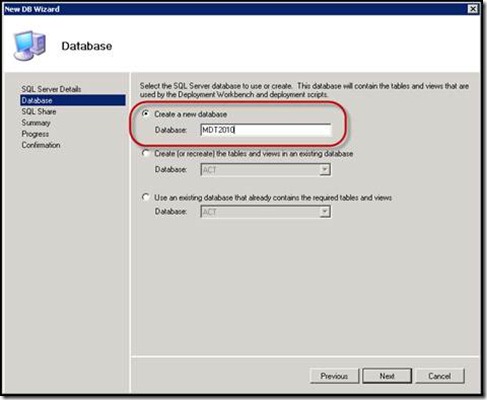Select the Database step in sidebar
The image size is (487, 400).
click(73, 100)
